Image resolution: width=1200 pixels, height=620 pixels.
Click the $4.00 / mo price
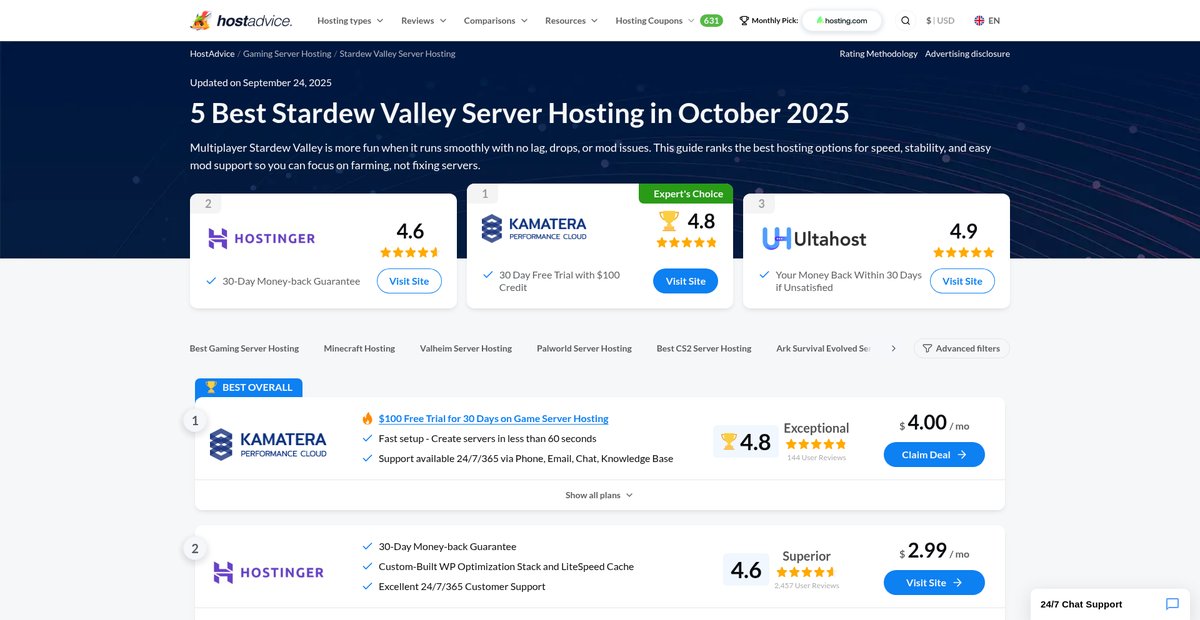[x=934, y=423]
